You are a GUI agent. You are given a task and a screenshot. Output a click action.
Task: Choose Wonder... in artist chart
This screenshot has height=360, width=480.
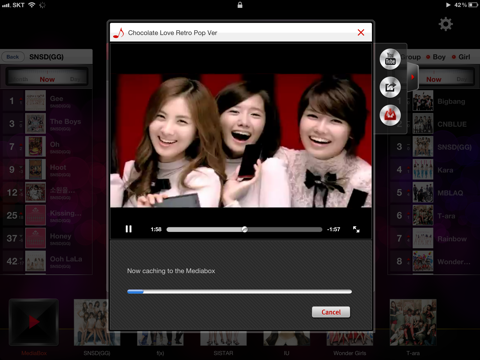click(x=433, y=261)
